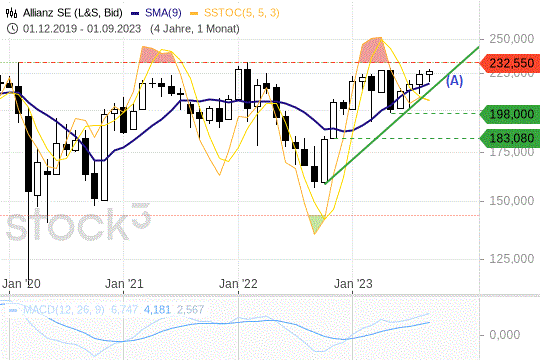Select the SMA(9) legend label

163,13
